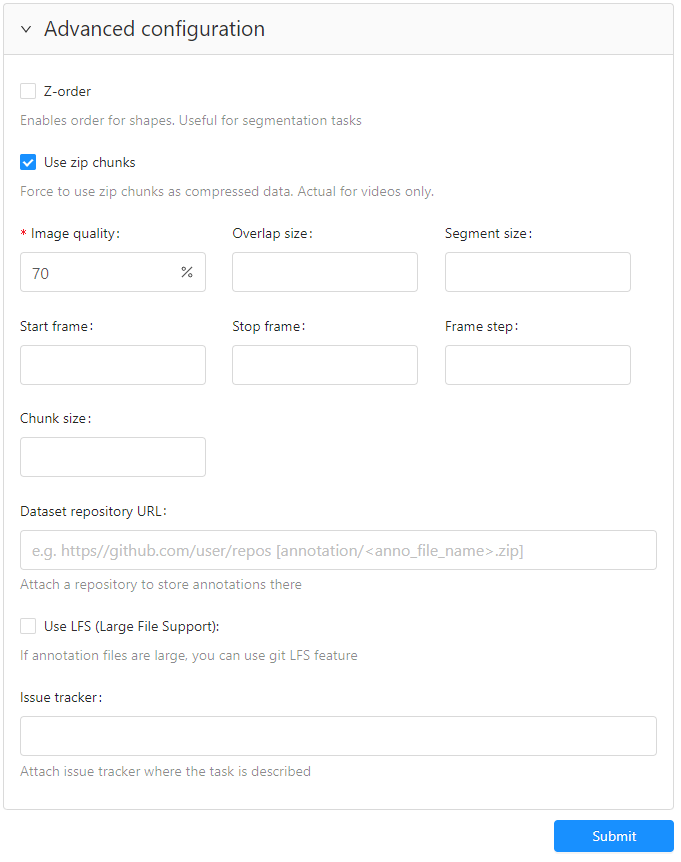This screenshot has height=862, width=681.
Task: Select the Frame step input
Action: click(537, 365)
